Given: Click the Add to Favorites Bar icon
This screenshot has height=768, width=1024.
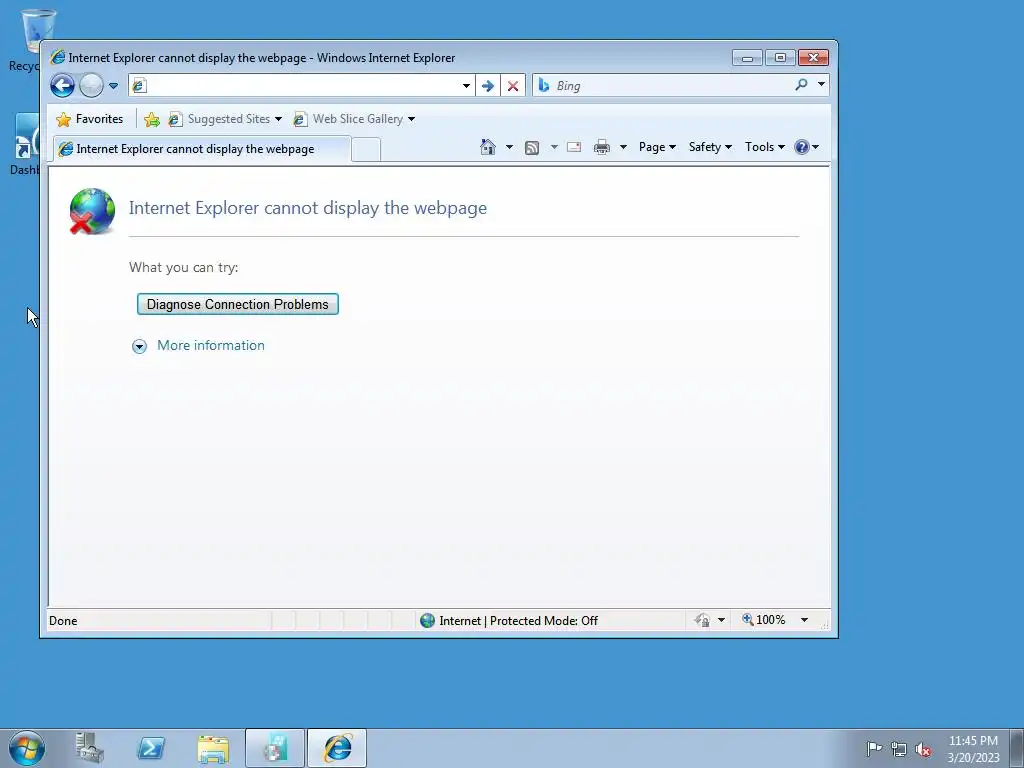Looking at the screenshot, I should pos(152,119).
